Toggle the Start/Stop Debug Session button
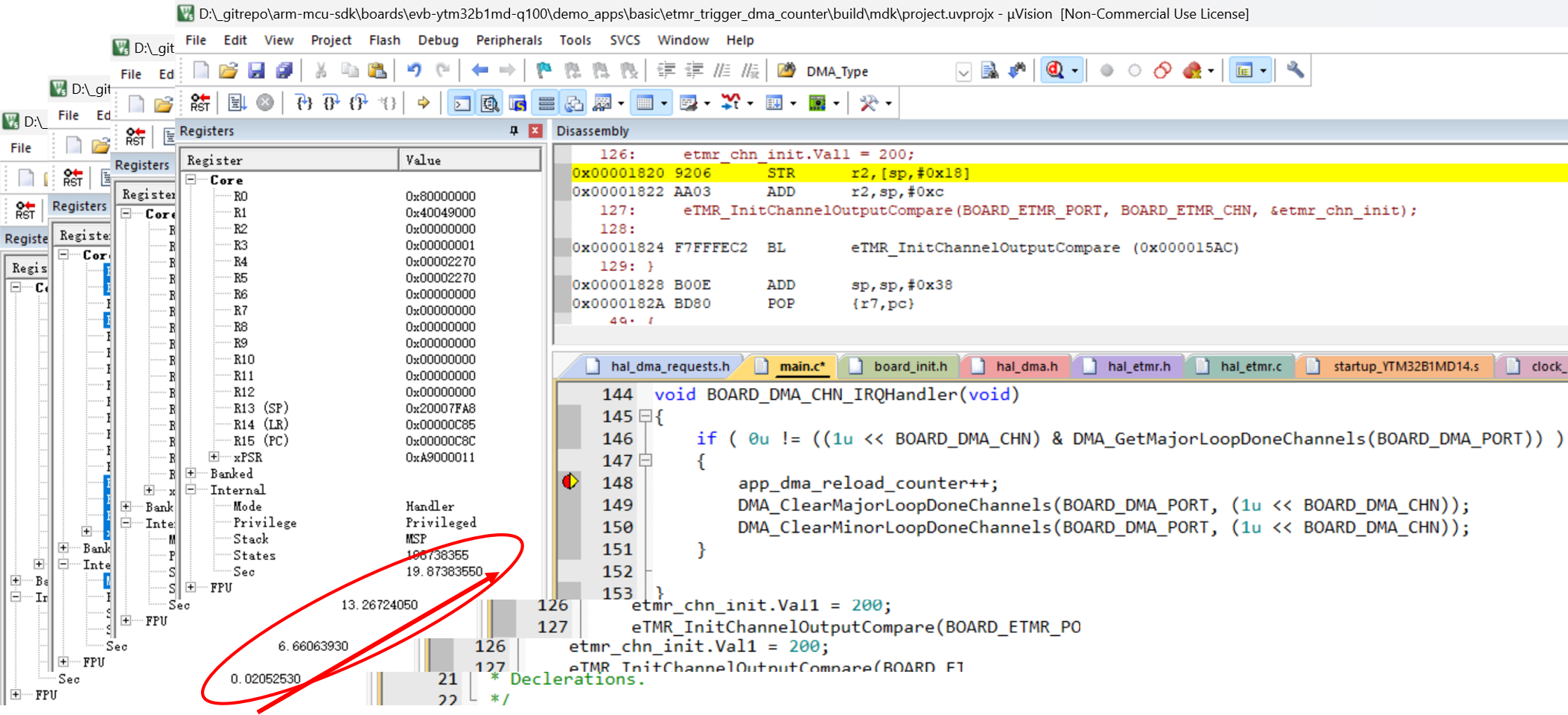 [x=1055, y=71]
